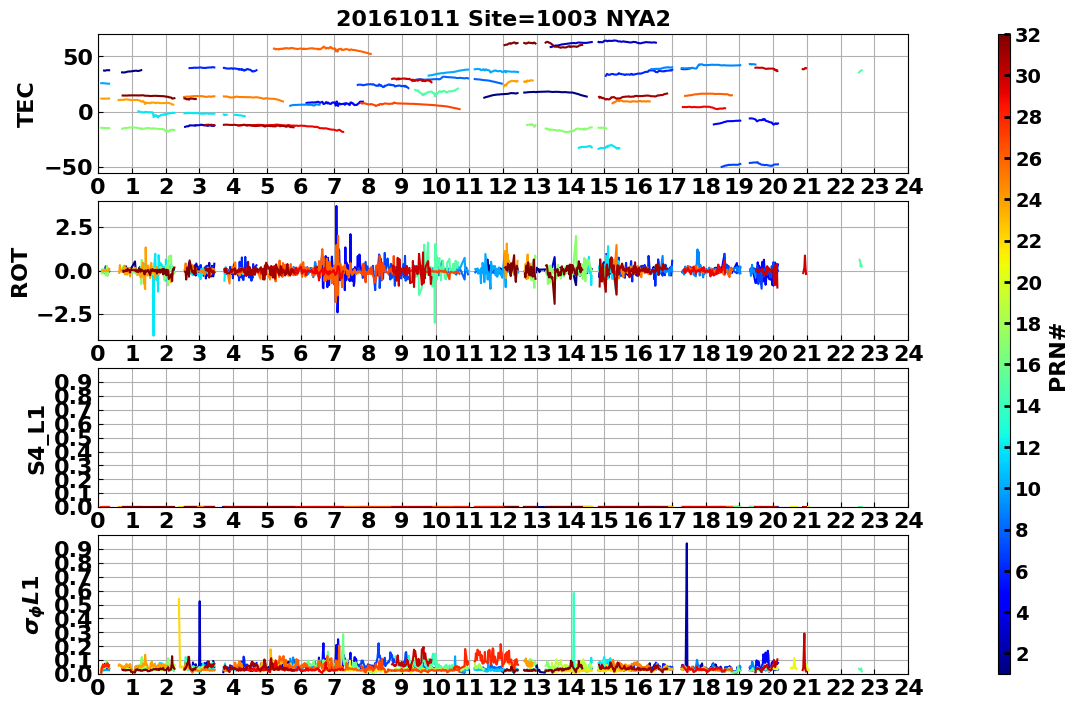Pick the yellow-green middle of the colorbar
The image size is (1077, 709).
click(1004, 302)
